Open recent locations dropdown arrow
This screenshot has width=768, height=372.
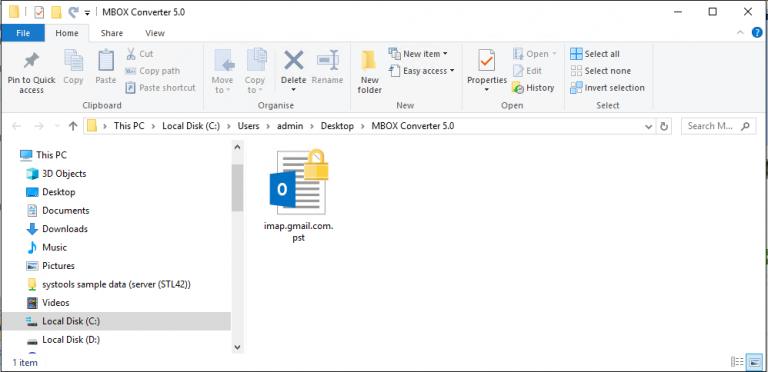57,126
